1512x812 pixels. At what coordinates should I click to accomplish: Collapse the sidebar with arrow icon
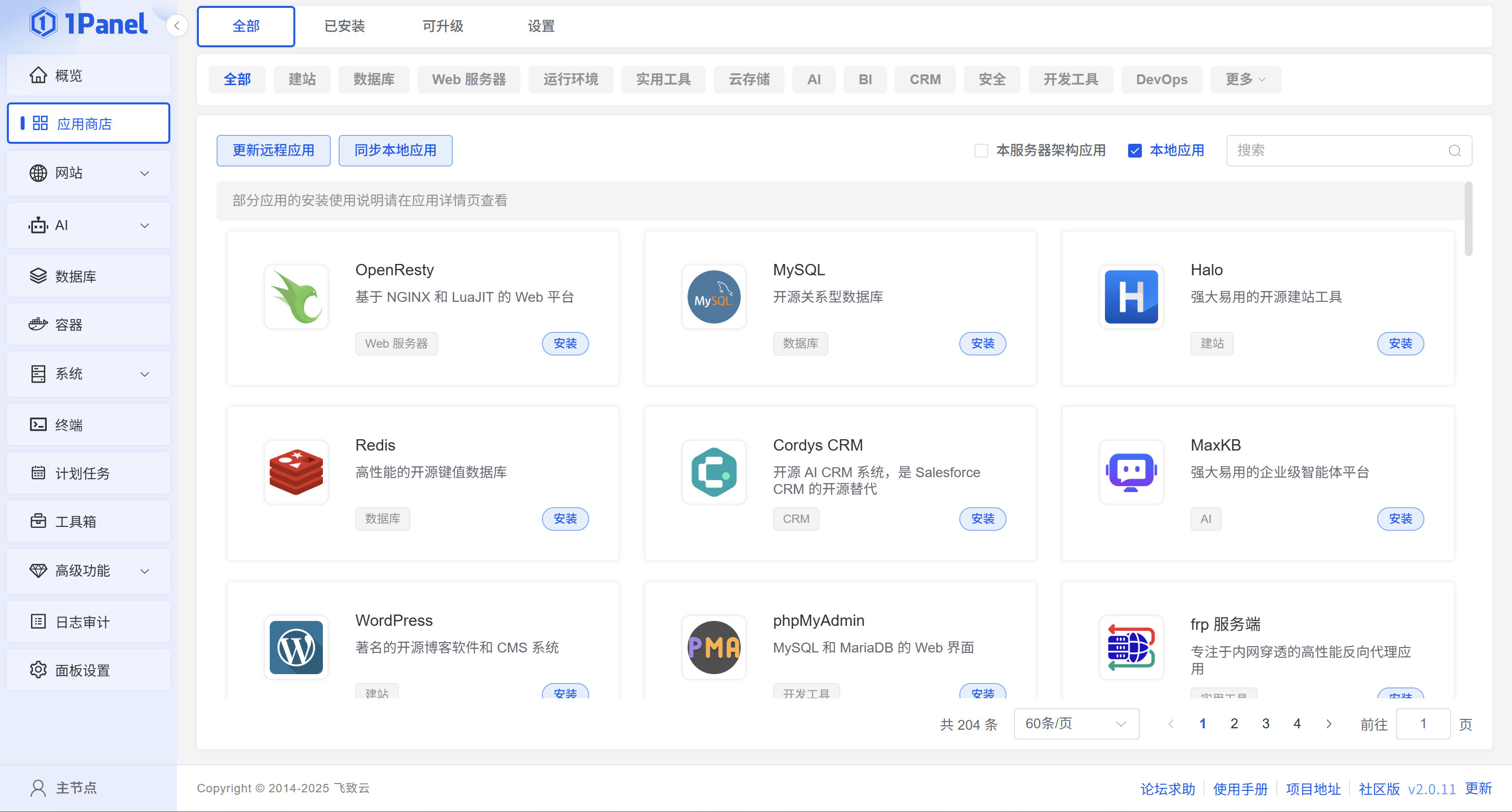point(177,26)
